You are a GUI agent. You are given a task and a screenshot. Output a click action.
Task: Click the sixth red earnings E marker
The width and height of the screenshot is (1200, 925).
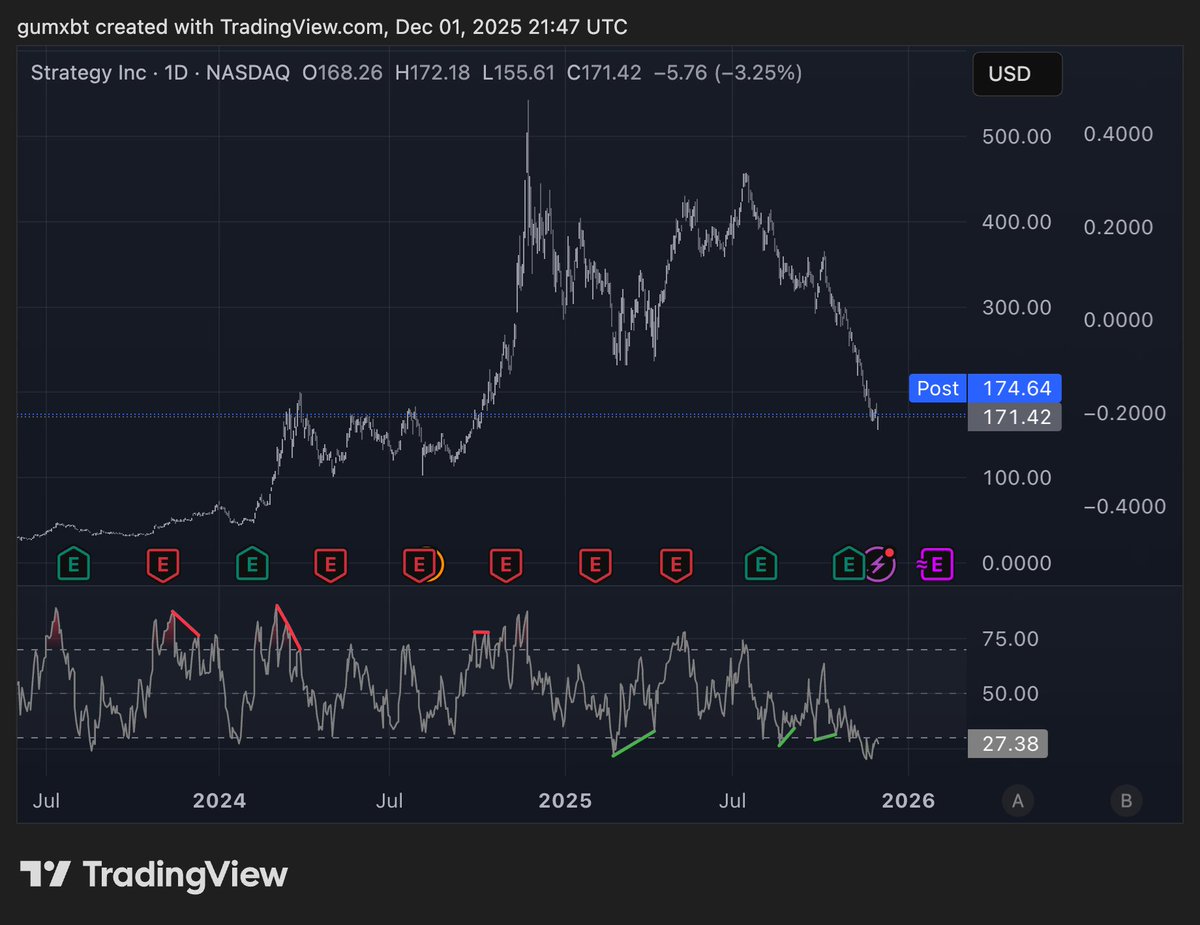pyautogui.click(x=677, y=564)
